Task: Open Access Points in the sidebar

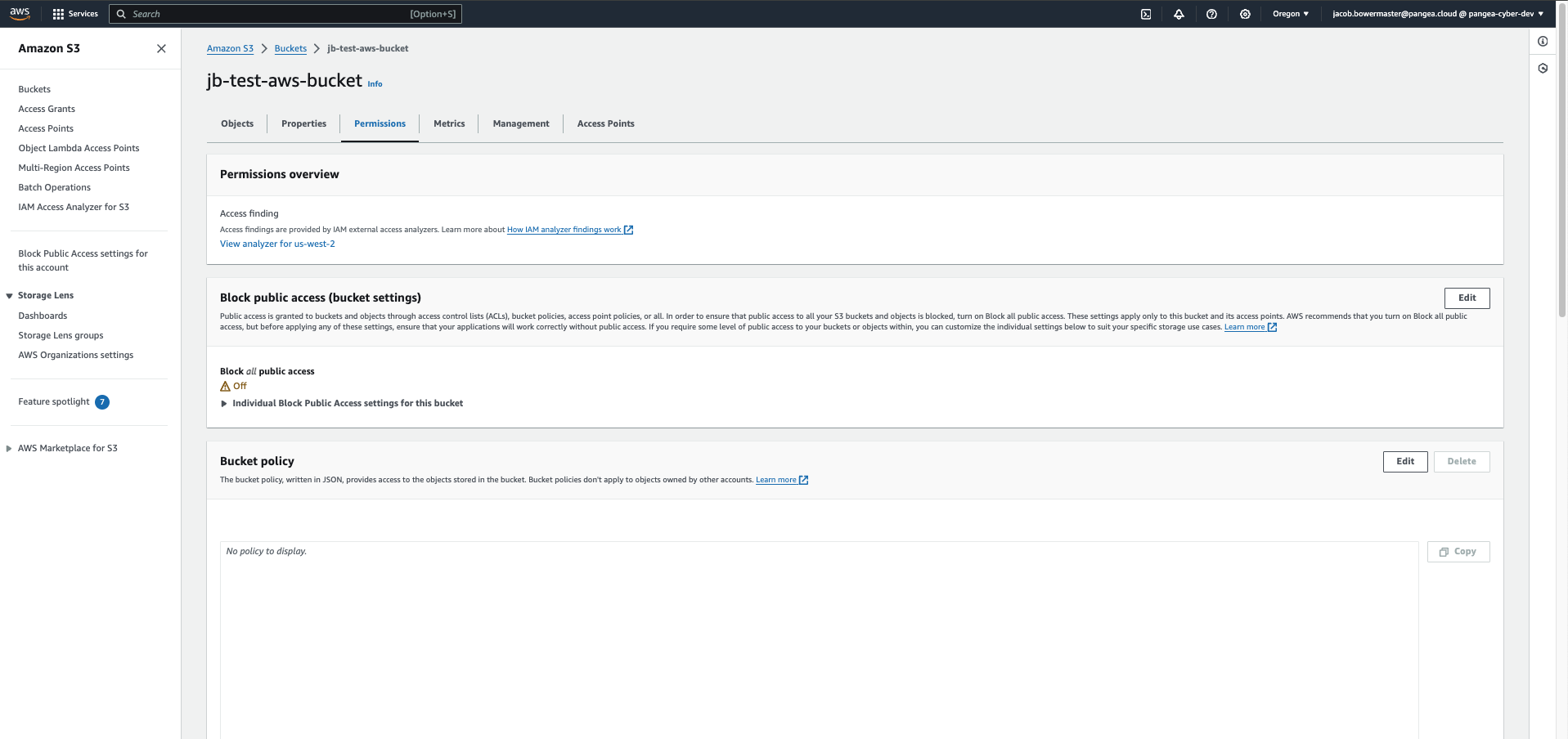Action: [x=46, y=129]
